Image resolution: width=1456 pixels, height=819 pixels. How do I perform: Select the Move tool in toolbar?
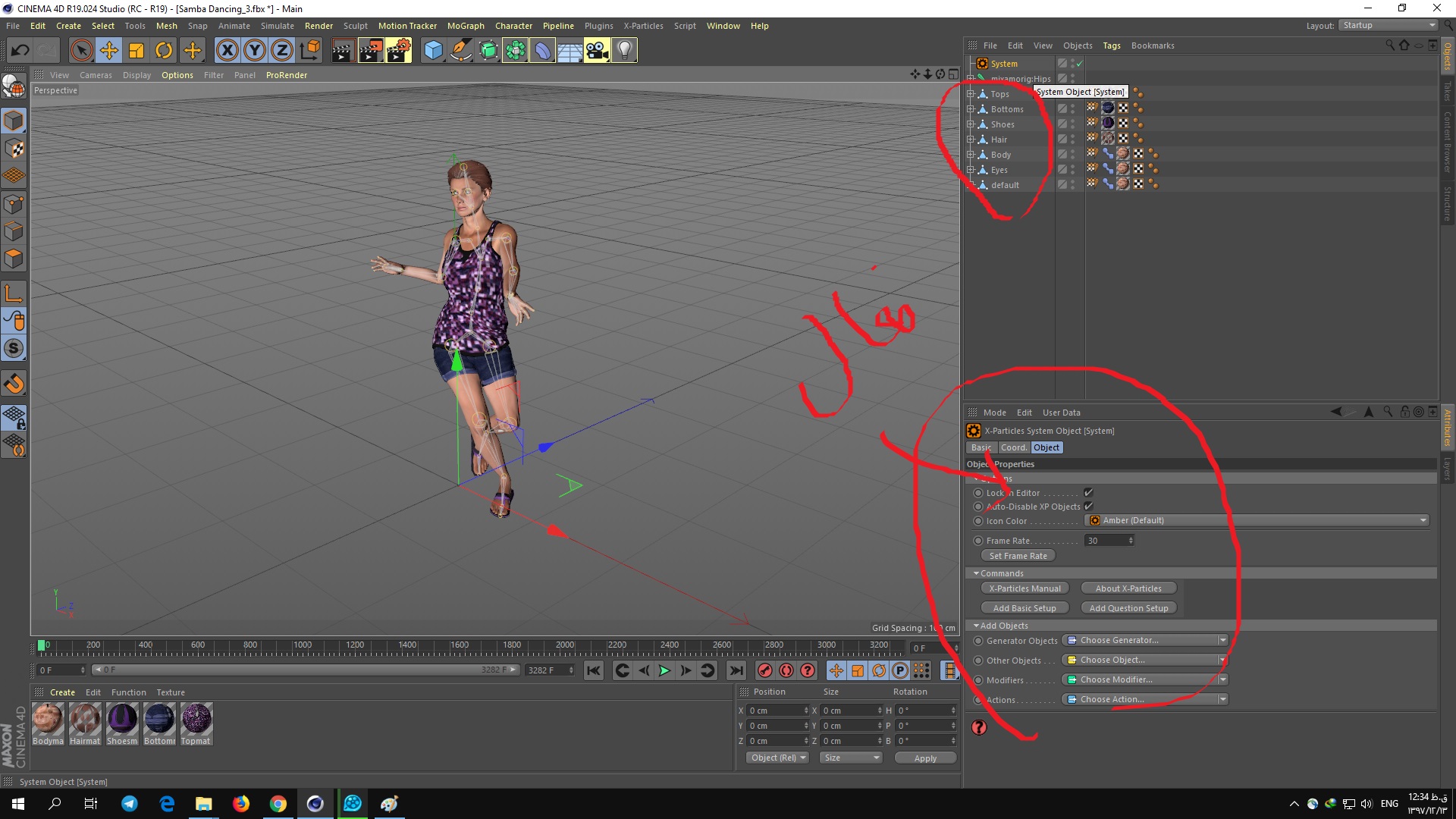pos(108,49)
